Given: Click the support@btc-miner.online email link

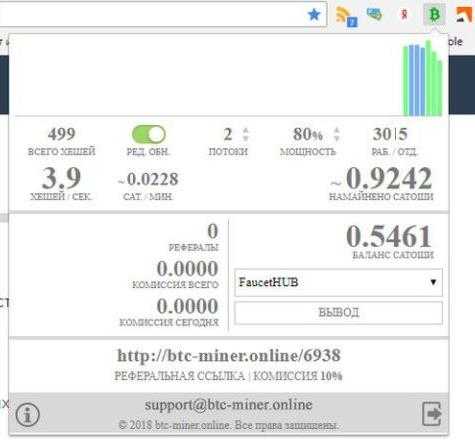Looking at the screenshot, I should click(229, 405).
